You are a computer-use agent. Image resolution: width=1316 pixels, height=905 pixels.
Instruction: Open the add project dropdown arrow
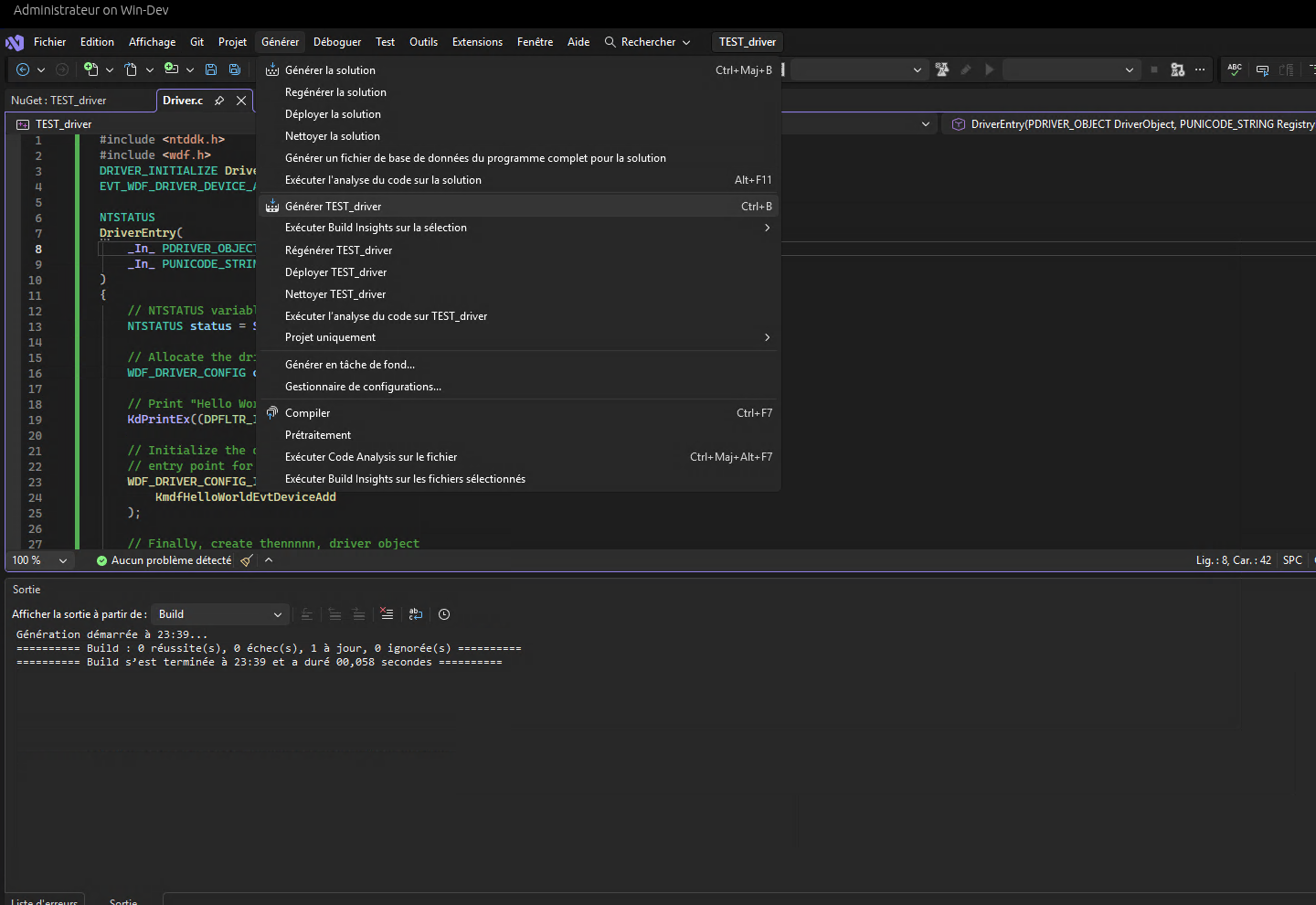click(190, 69)
